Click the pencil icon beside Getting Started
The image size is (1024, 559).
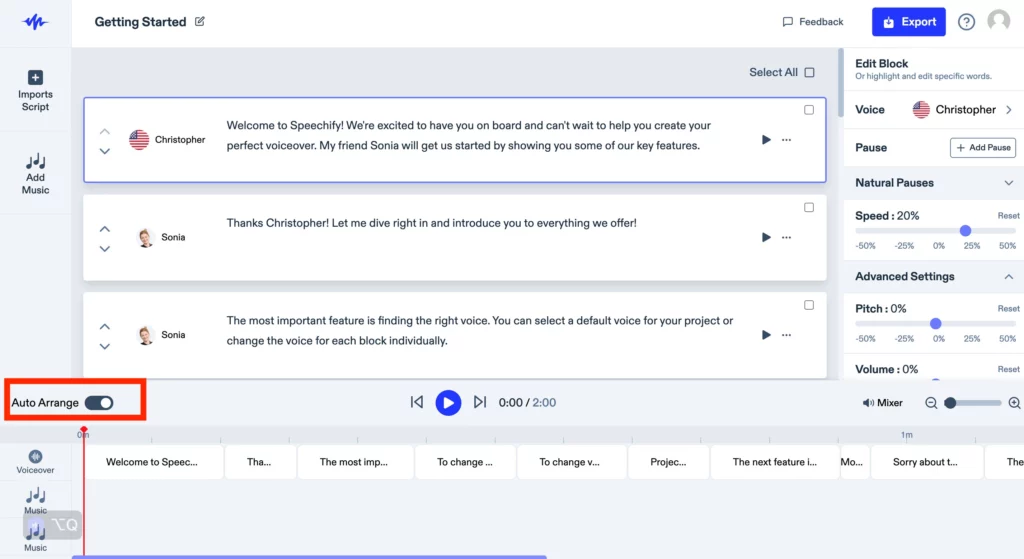click(200, 22)
